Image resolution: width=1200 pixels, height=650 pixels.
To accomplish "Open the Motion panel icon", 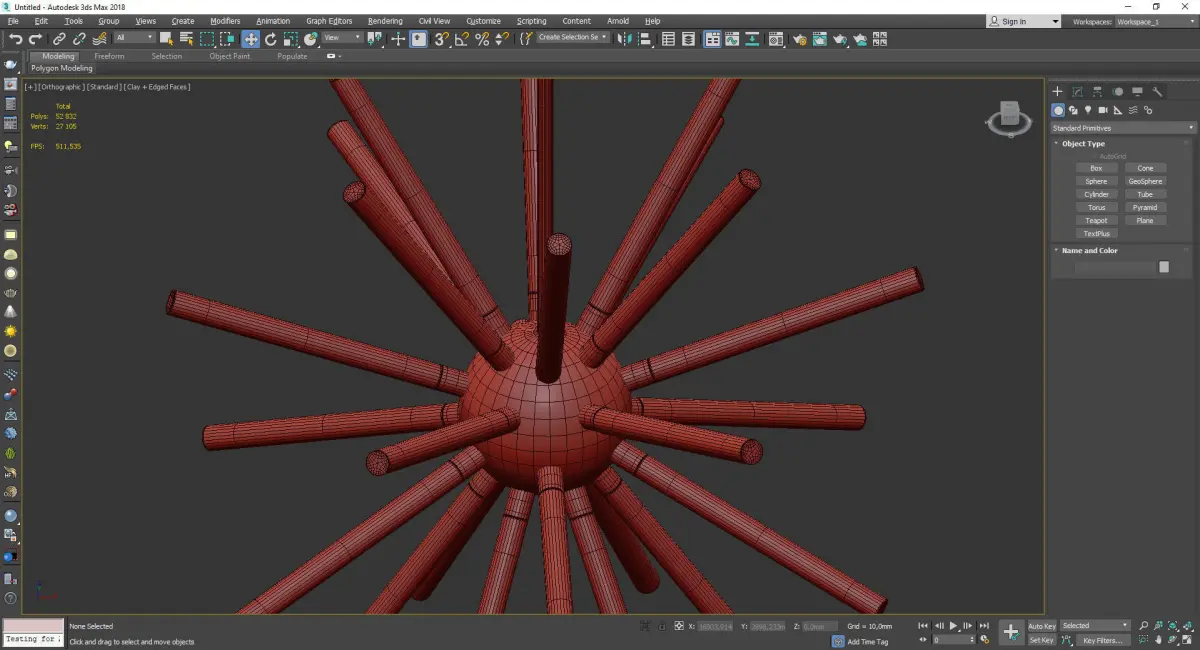I will pyautogui.click(x=1117, y=92).
